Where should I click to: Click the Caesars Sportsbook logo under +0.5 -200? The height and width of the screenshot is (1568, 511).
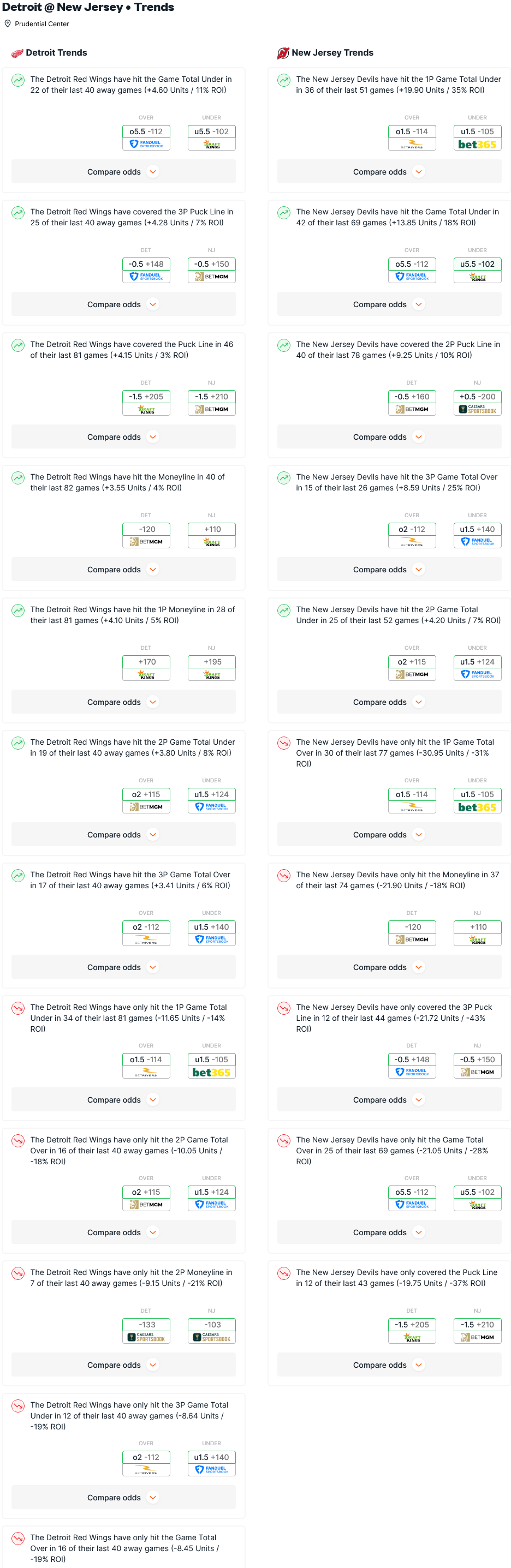[x=477, y=410]
